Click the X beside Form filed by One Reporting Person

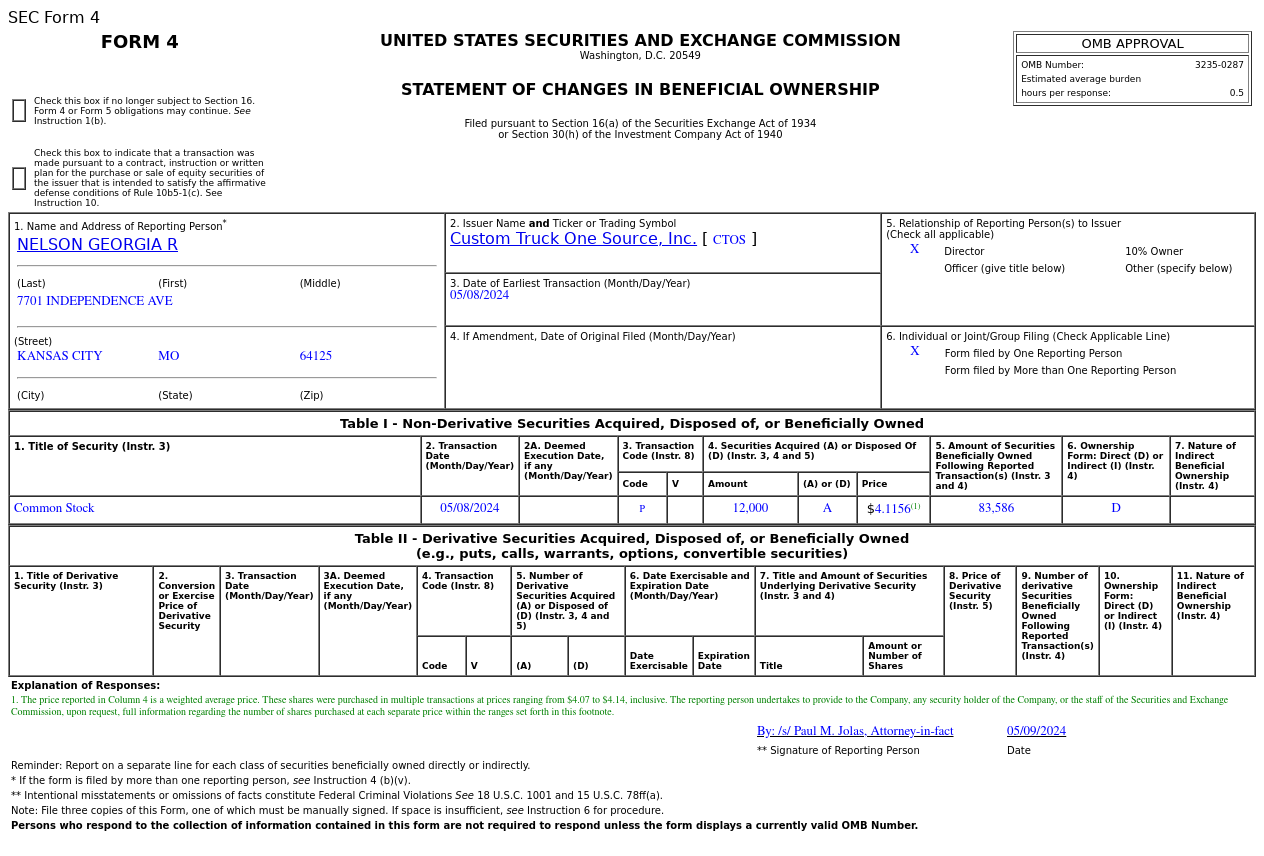[914, 352]
